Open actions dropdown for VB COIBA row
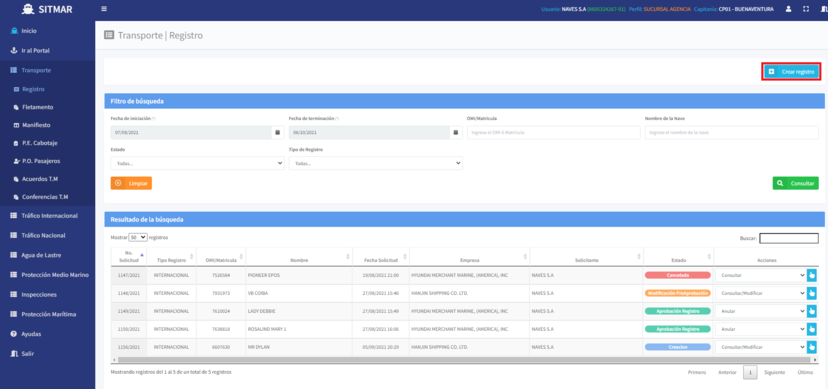Image resolution: width=828 pixels, height=389 pixels. (761, 293)
